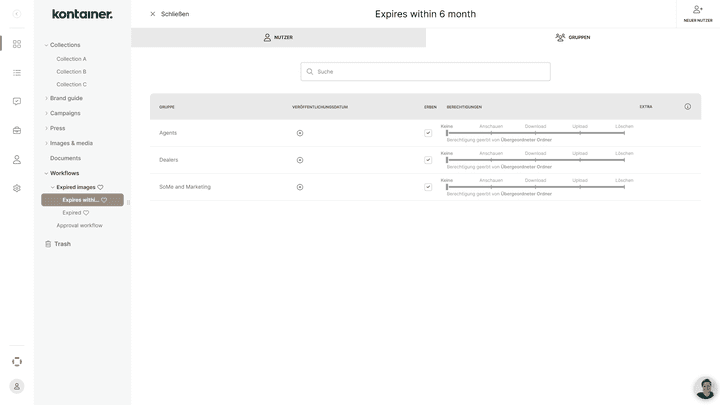Click Neuer Nutzer add-user icon
The height and width of the screenshot is (405, 720).
pos(697,10)
